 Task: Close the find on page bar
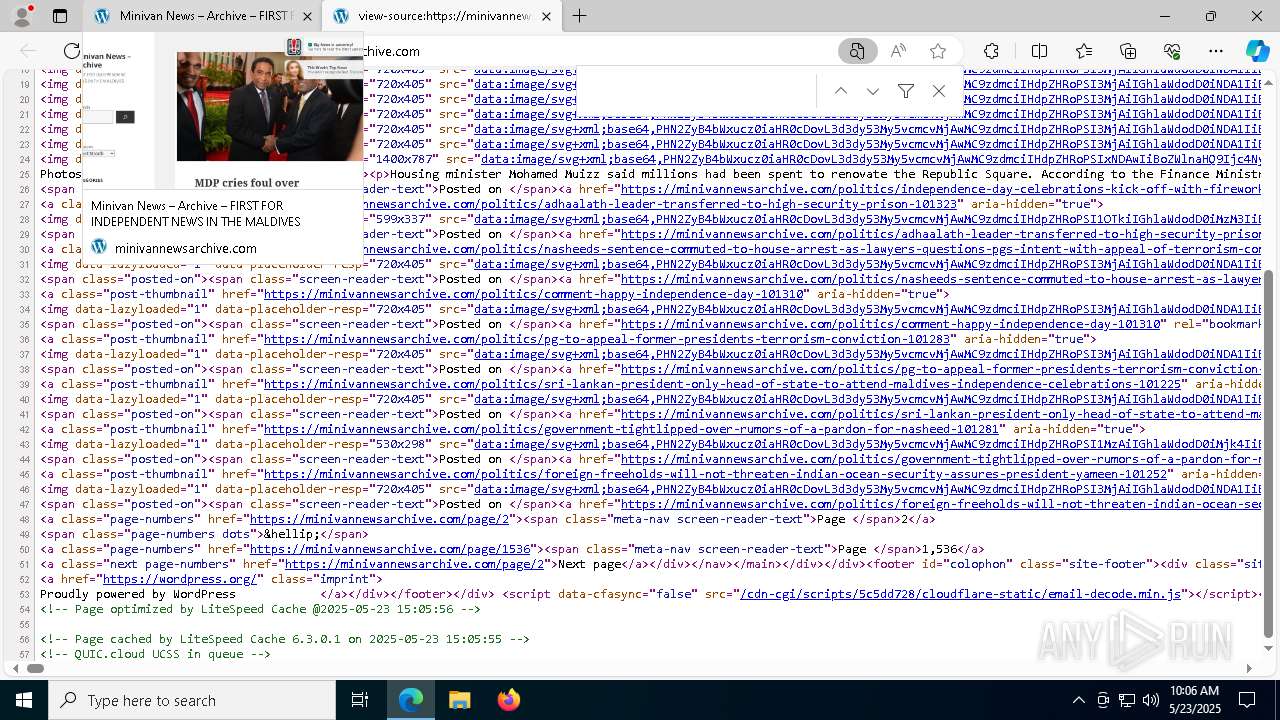[x=939, y=91]
